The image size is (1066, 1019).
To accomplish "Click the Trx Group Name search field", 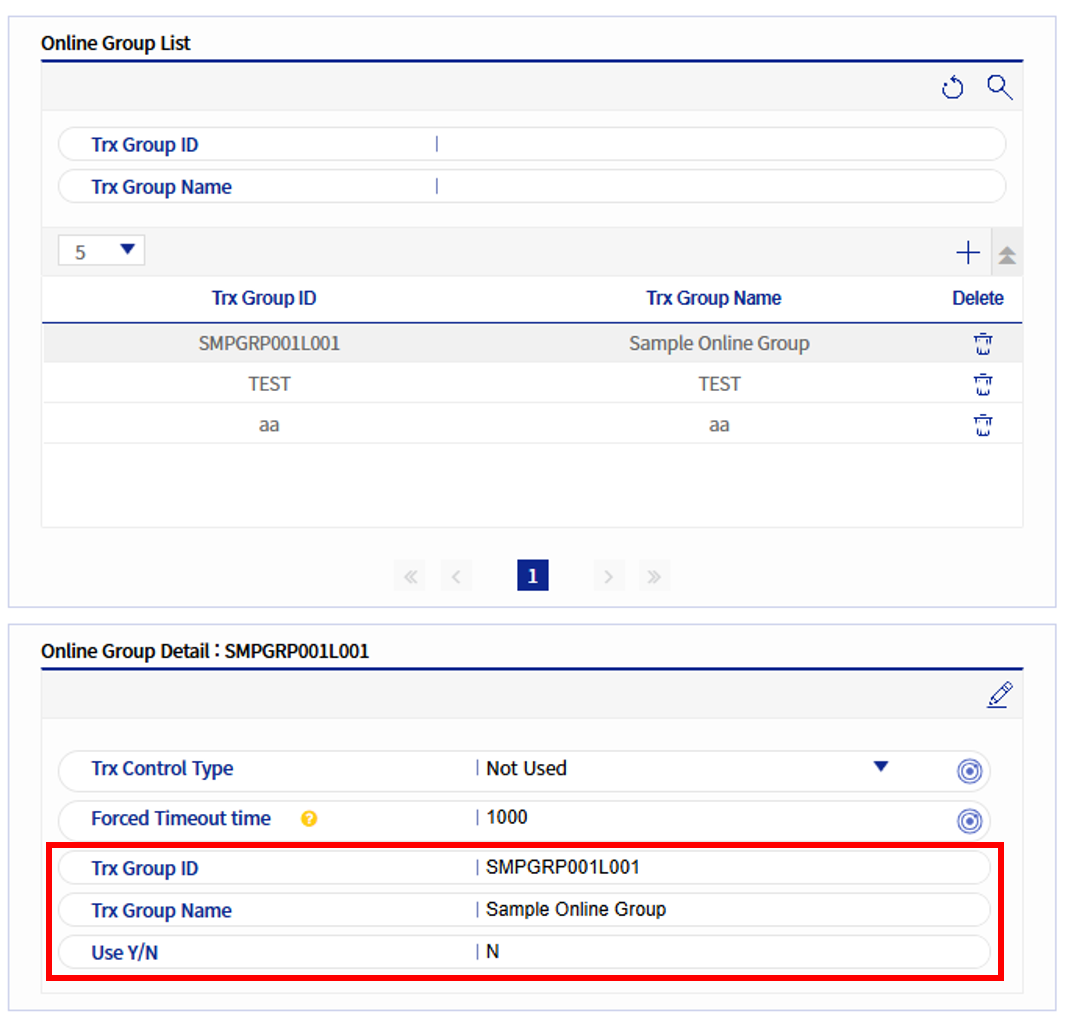I will (x=718, y=187).
